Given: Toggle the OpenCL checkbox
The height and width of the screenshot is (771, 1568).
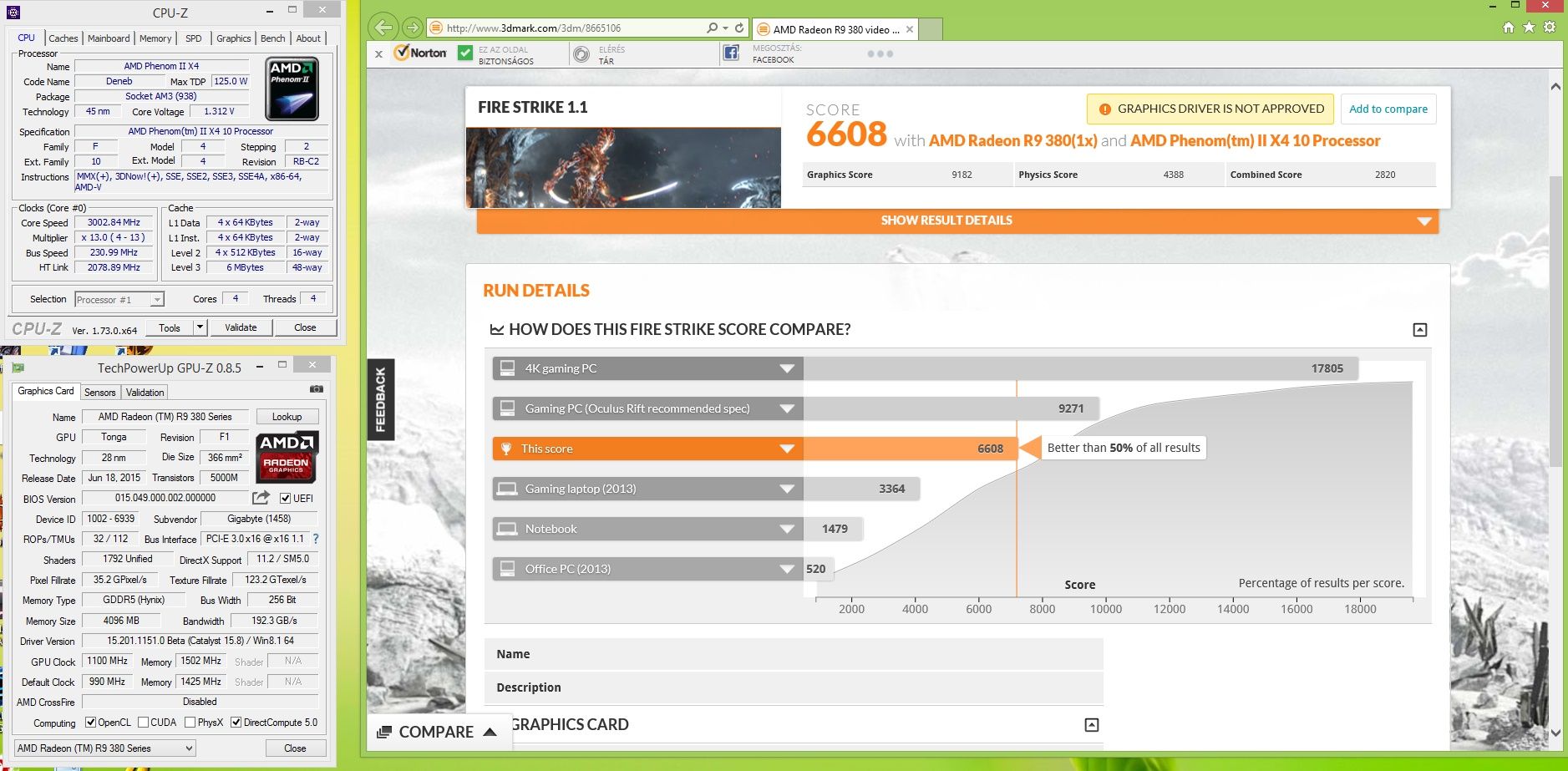Looking at the screenshot, I should pyautogui.click(x=90, y=723).
